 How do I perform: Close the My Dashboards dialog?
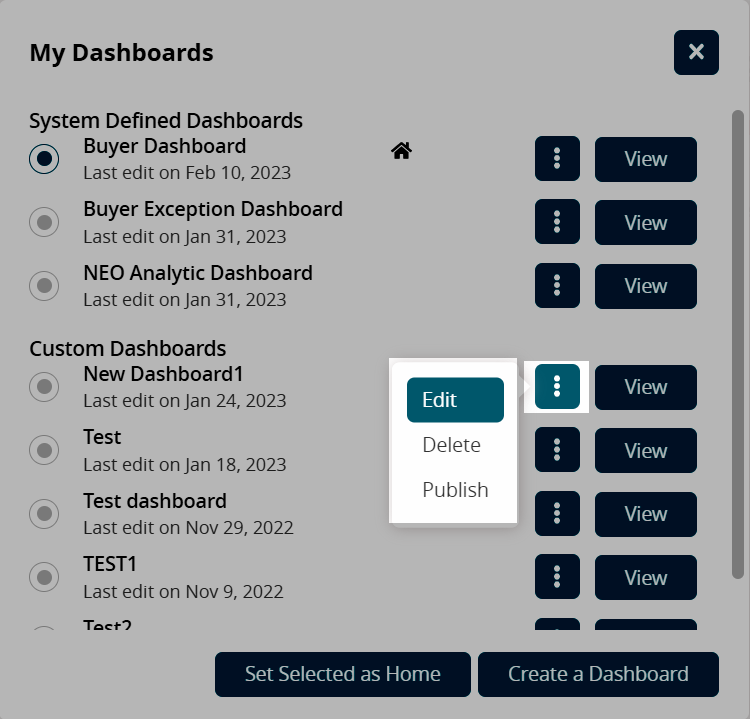(x=696, y=52)
